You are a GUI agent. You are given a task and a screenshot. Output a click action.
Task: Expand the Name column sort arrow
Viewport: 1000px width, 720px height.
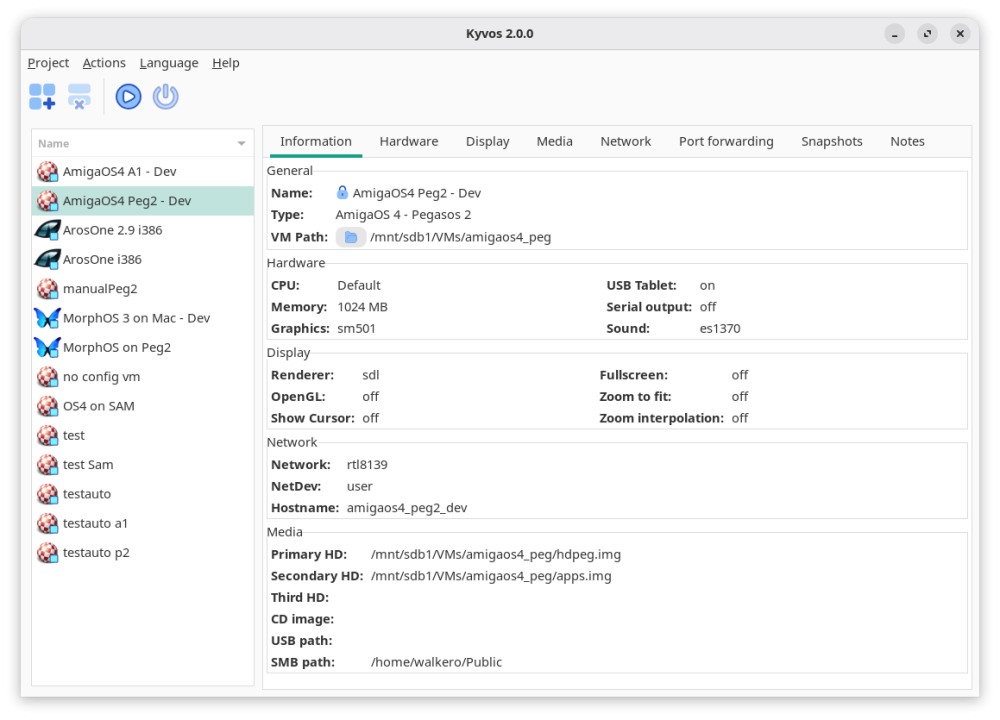(241, 144)
